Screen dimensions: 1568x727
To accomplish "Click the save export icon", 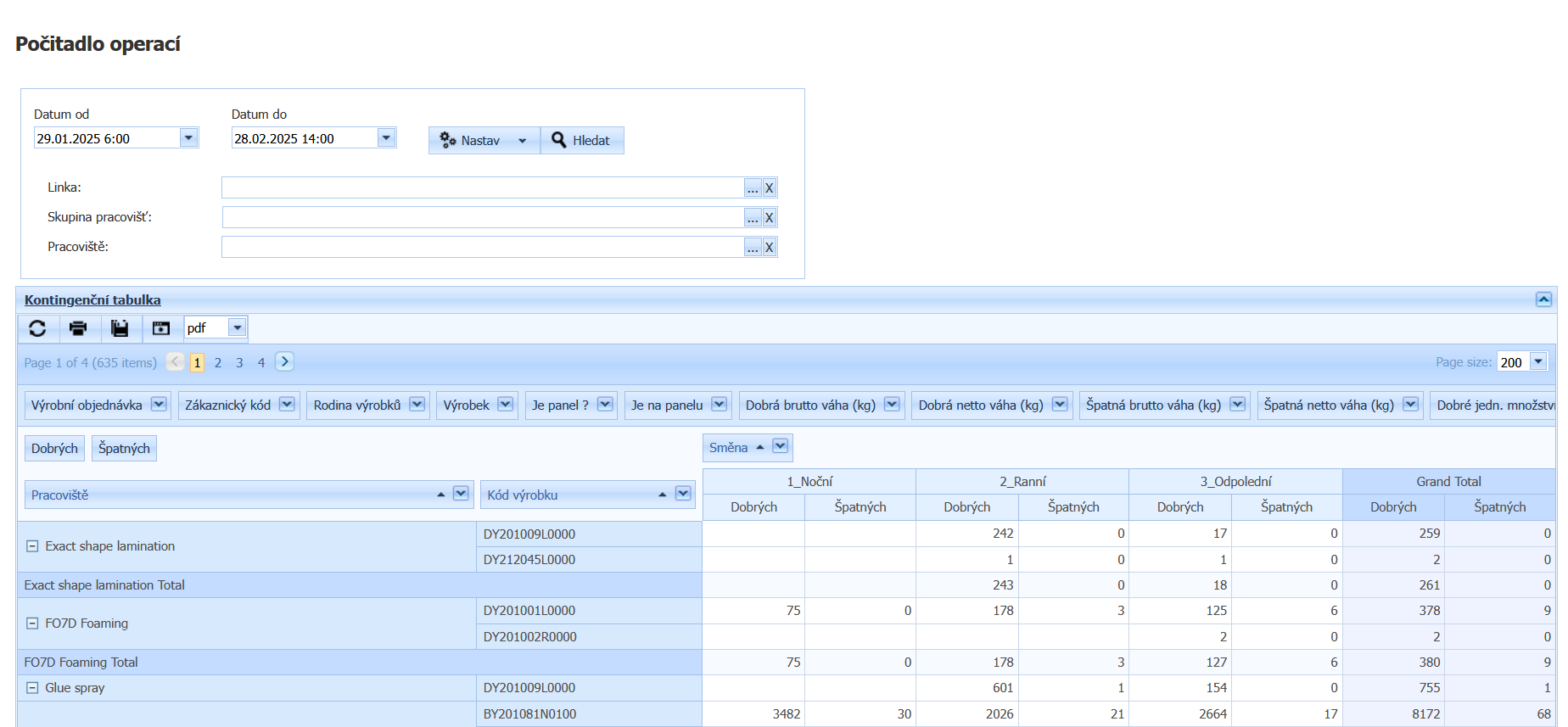I will [120, 328].
